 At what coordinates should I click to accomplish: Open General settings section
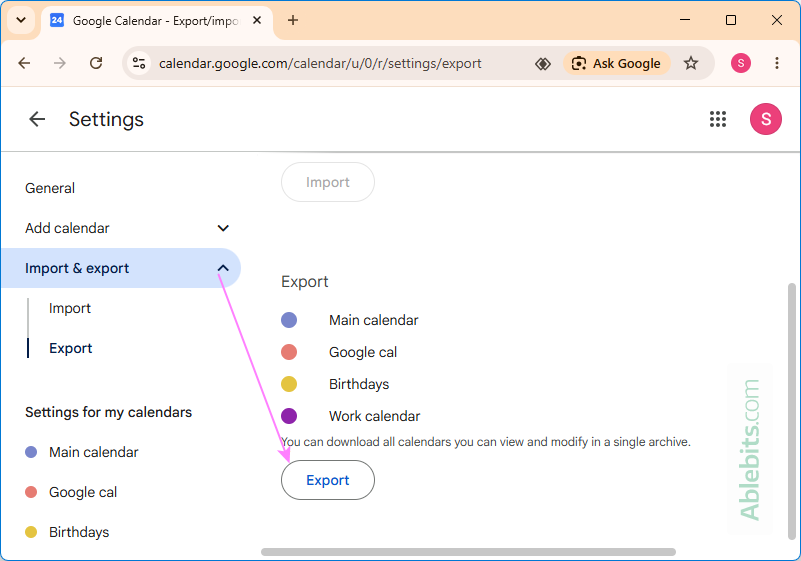point(50,188)
